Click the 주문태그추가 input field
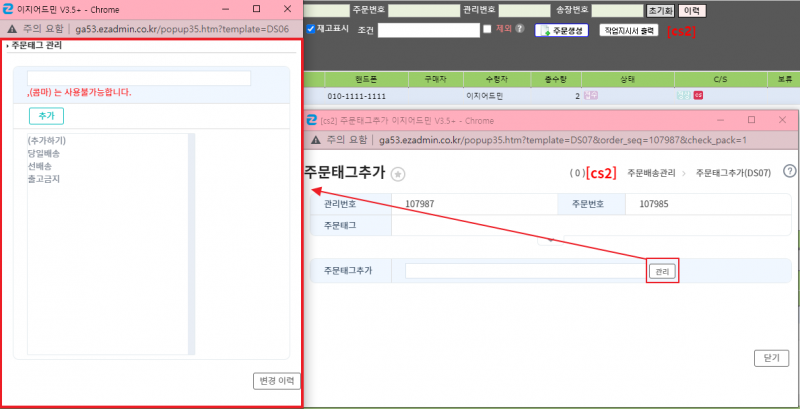The width and height of the screenshot is (800, 409). (x=527, y=271)
